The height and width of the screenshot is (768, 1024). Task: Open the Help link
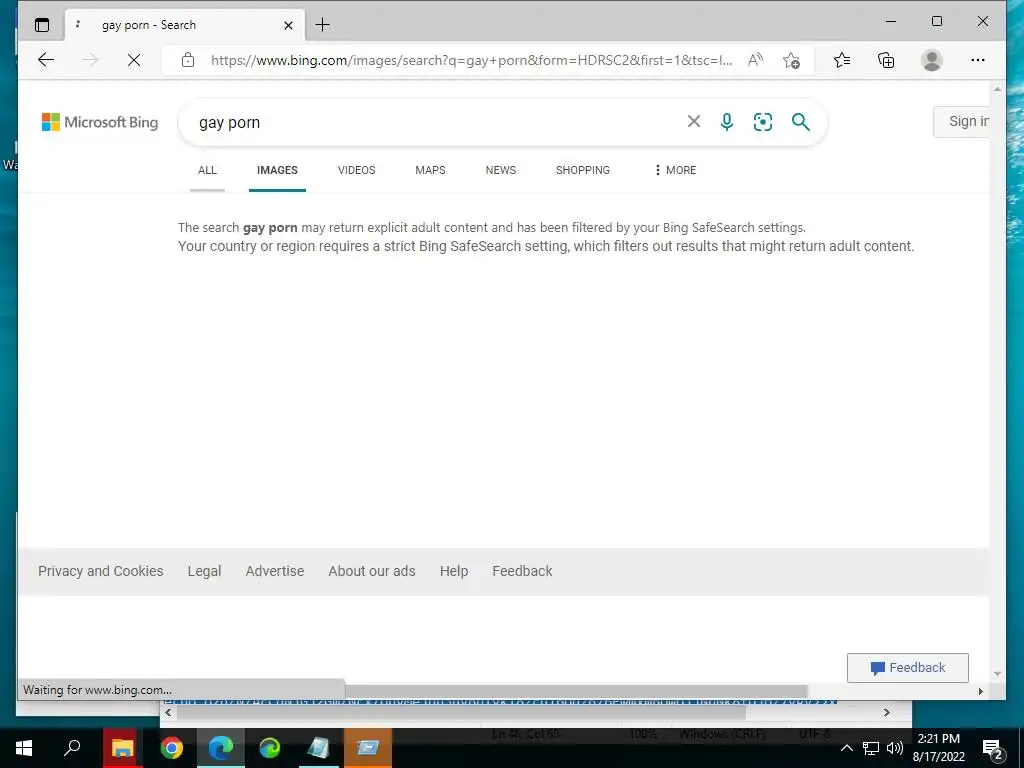(x=454, y=571)
